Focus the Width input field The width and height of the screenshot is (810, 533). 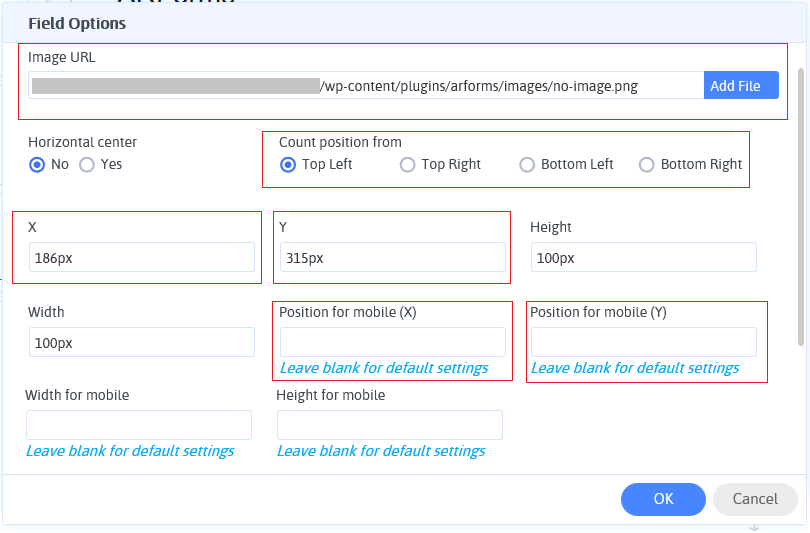coord(141,342)
